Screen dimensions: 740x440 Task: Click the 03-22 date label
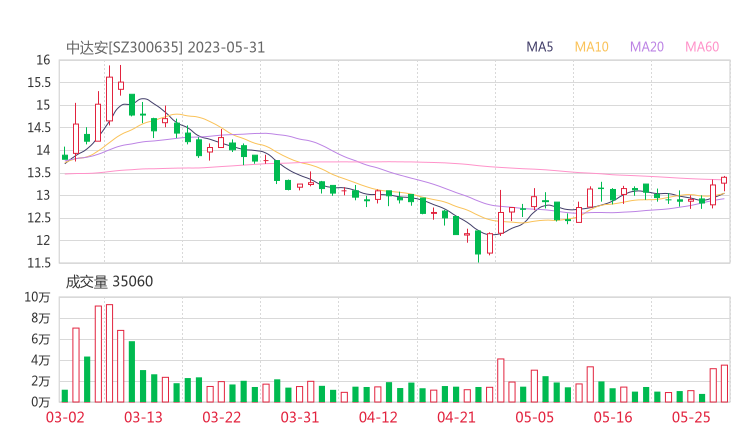(221, 417)
